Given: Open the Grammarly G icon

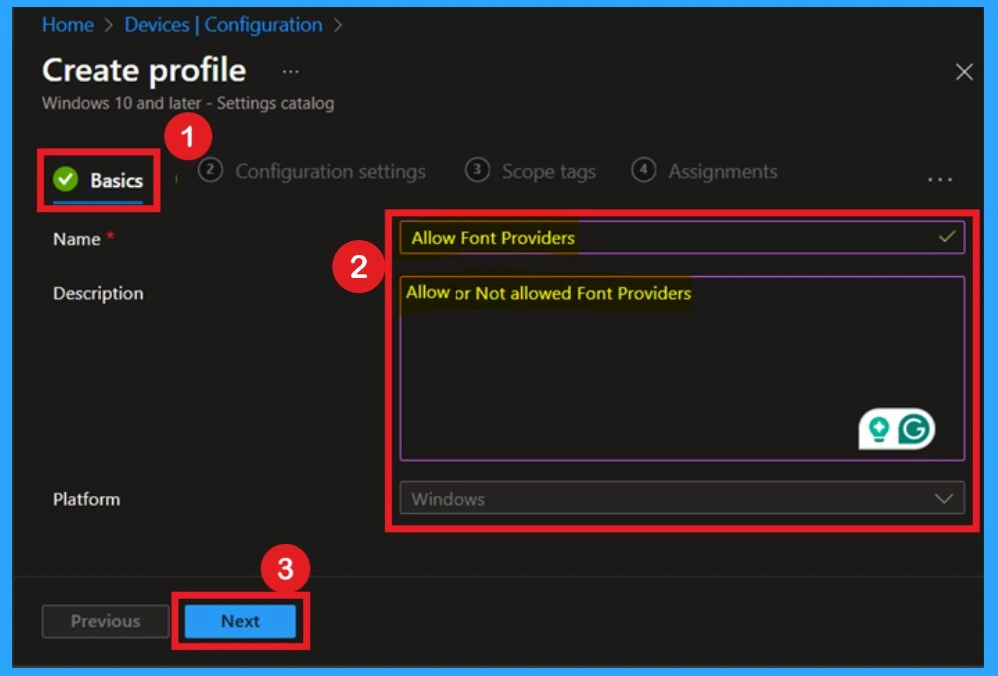Looking at the screenshot, I should click(x=914, y=429).
